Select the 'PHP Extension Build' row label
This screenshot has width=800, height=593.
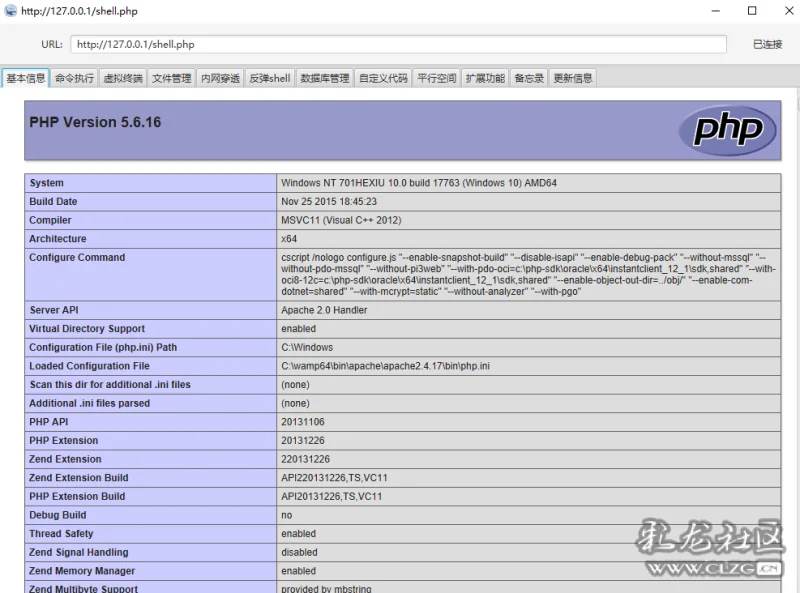point(77,497)
